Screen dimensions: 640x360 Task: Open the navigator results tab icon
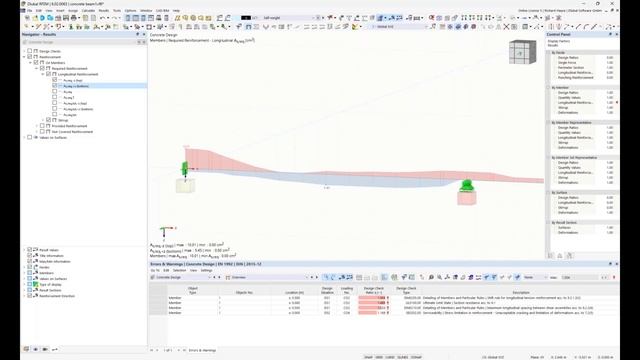click(54, 349)
